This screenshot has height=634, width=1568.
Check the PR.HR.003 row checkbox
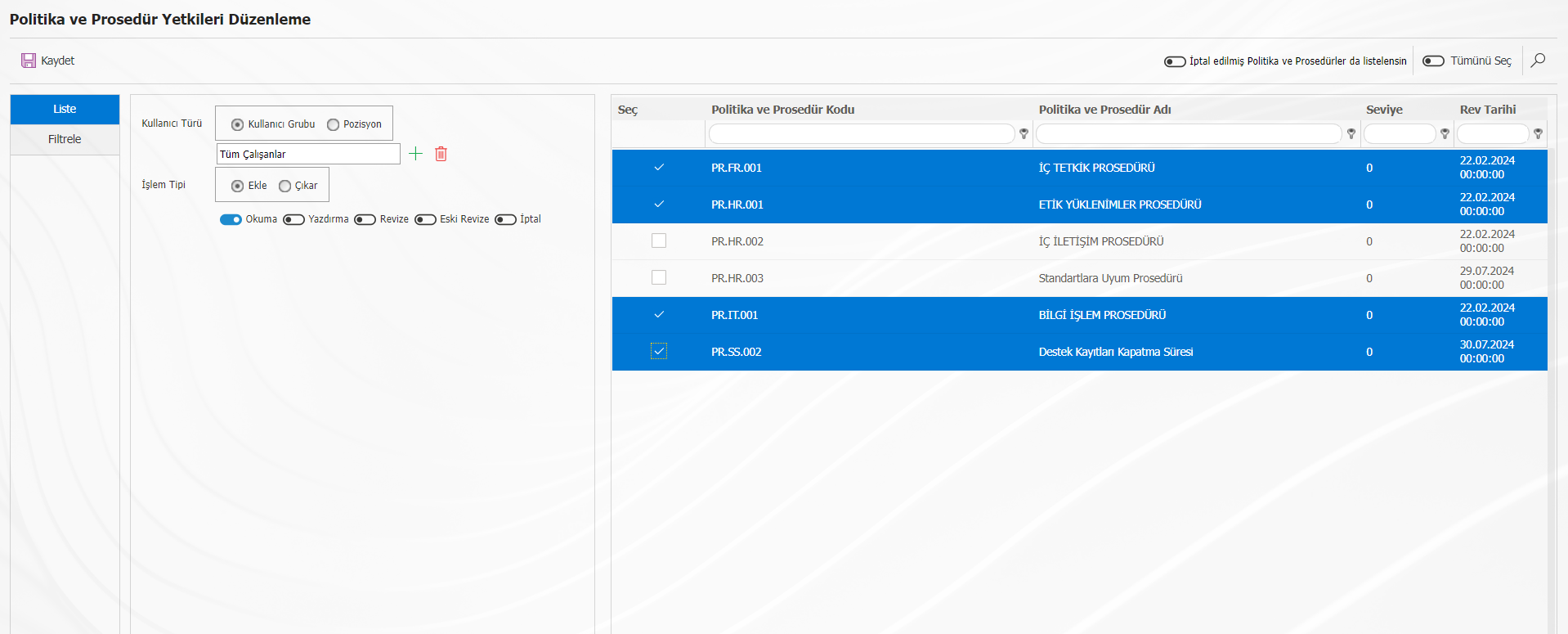[659, 277]
